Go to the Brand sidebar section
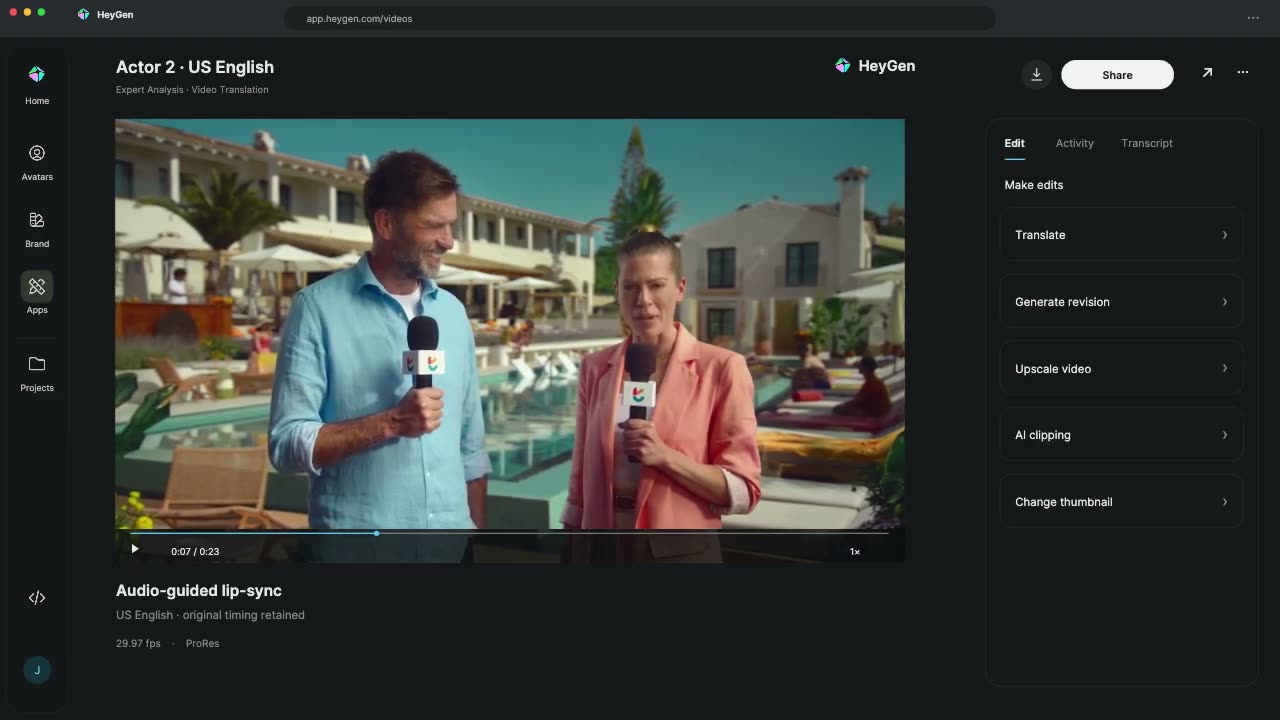The width and height of the screenshot is (1280, 720). pos(37,229)
